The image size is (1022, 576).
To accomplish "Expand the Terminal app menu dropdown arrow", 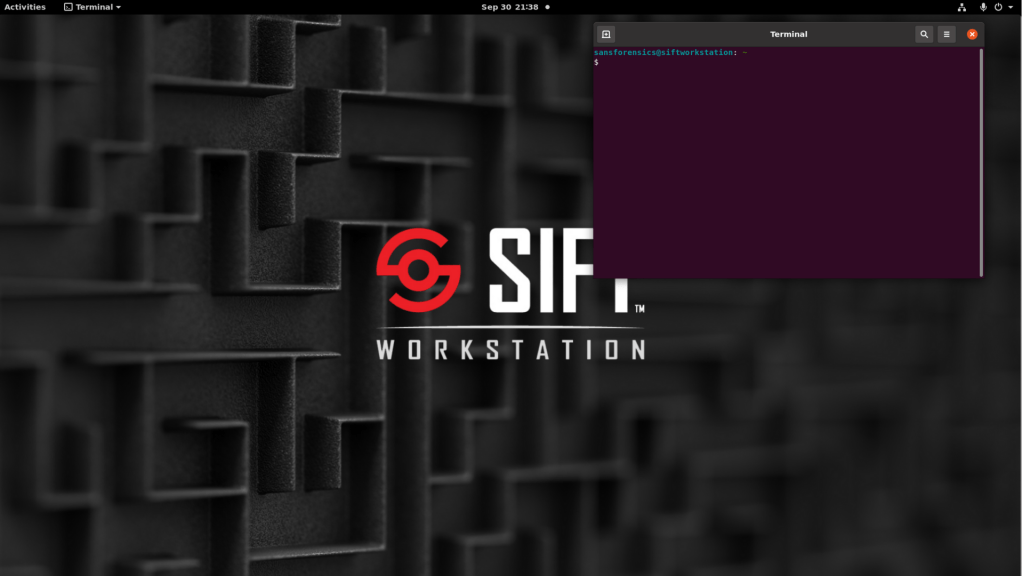I will 118,7.
